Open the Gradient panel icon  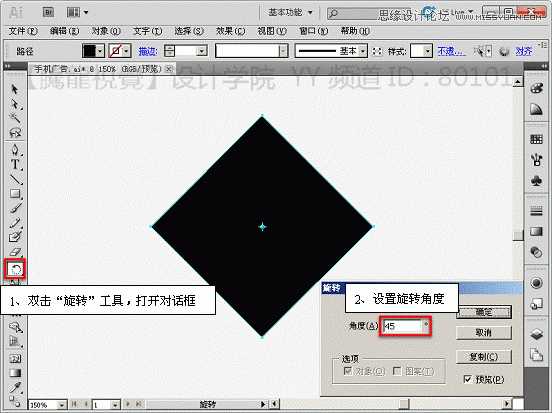click(x=536, y=231)
